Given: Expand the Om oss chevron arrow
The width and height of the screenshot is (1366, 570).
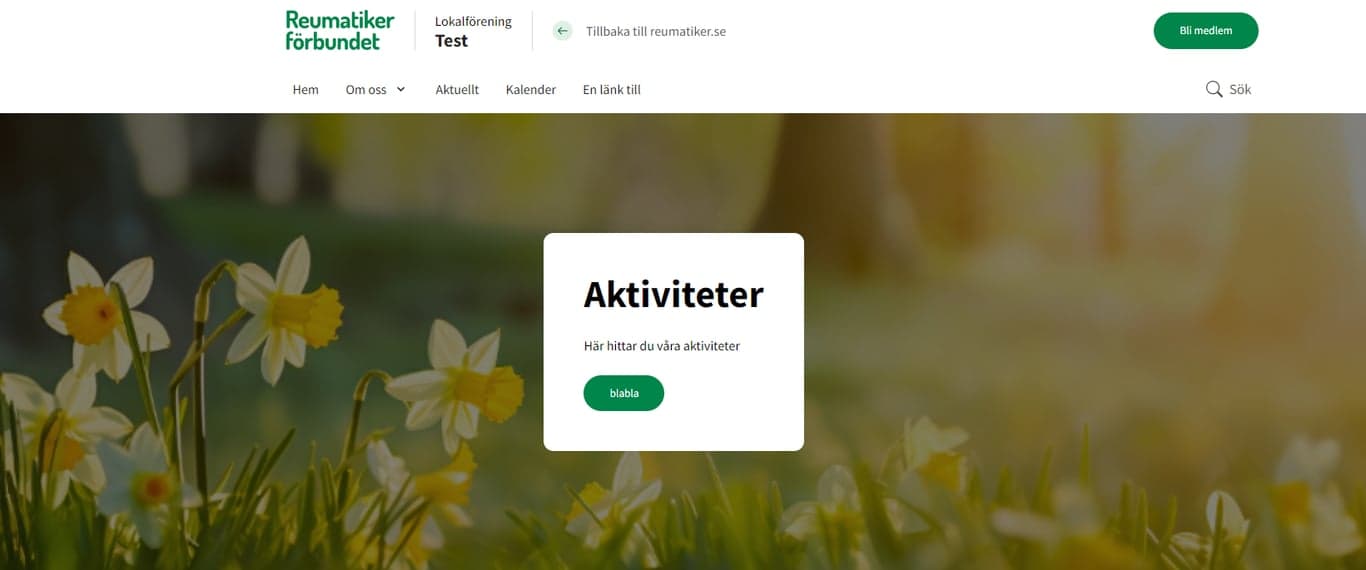Looking at the screenshot, I should (401, 89).
